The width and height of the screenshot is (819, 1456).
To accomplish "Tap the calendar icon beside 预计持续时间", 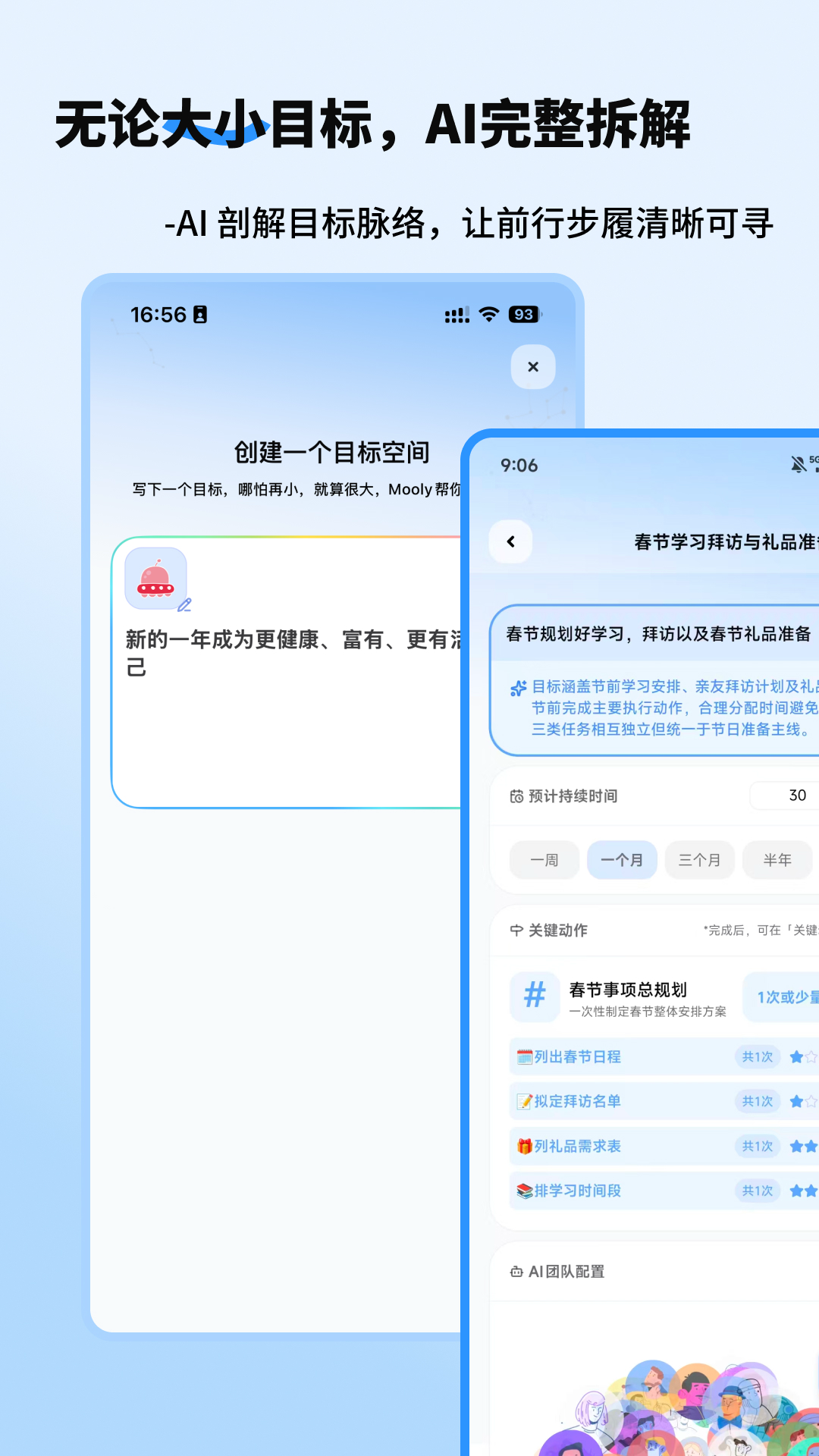I will 516,796.
